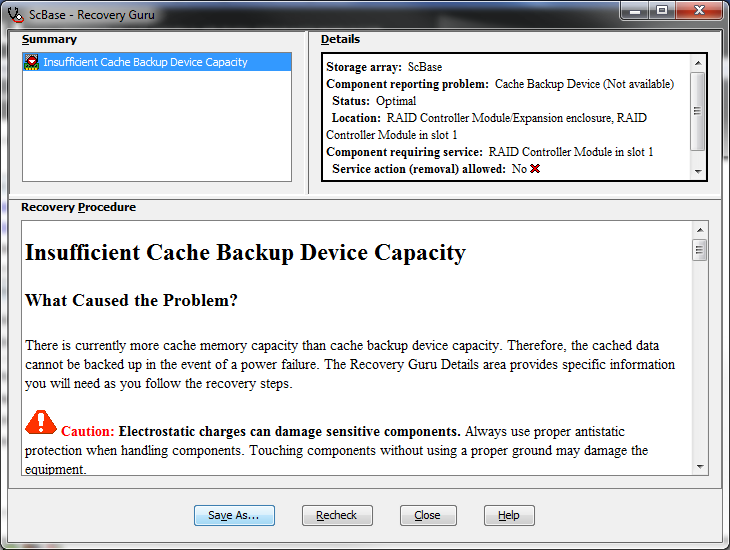This screenshot has width=730, height=550.
Task: Click the stethoscope icon in the title bar
Action: click(x=15, y=15)
